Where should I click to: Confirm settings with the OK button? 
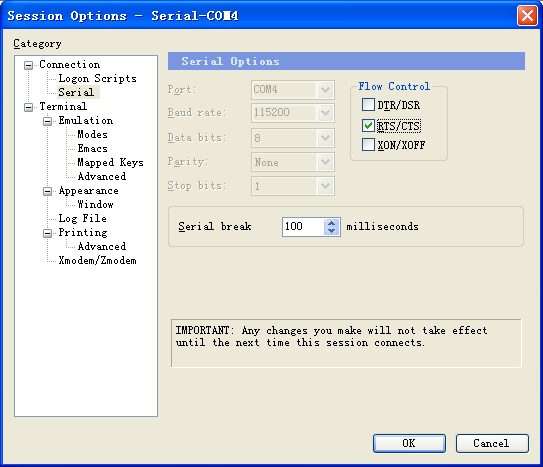coord(409,443)
